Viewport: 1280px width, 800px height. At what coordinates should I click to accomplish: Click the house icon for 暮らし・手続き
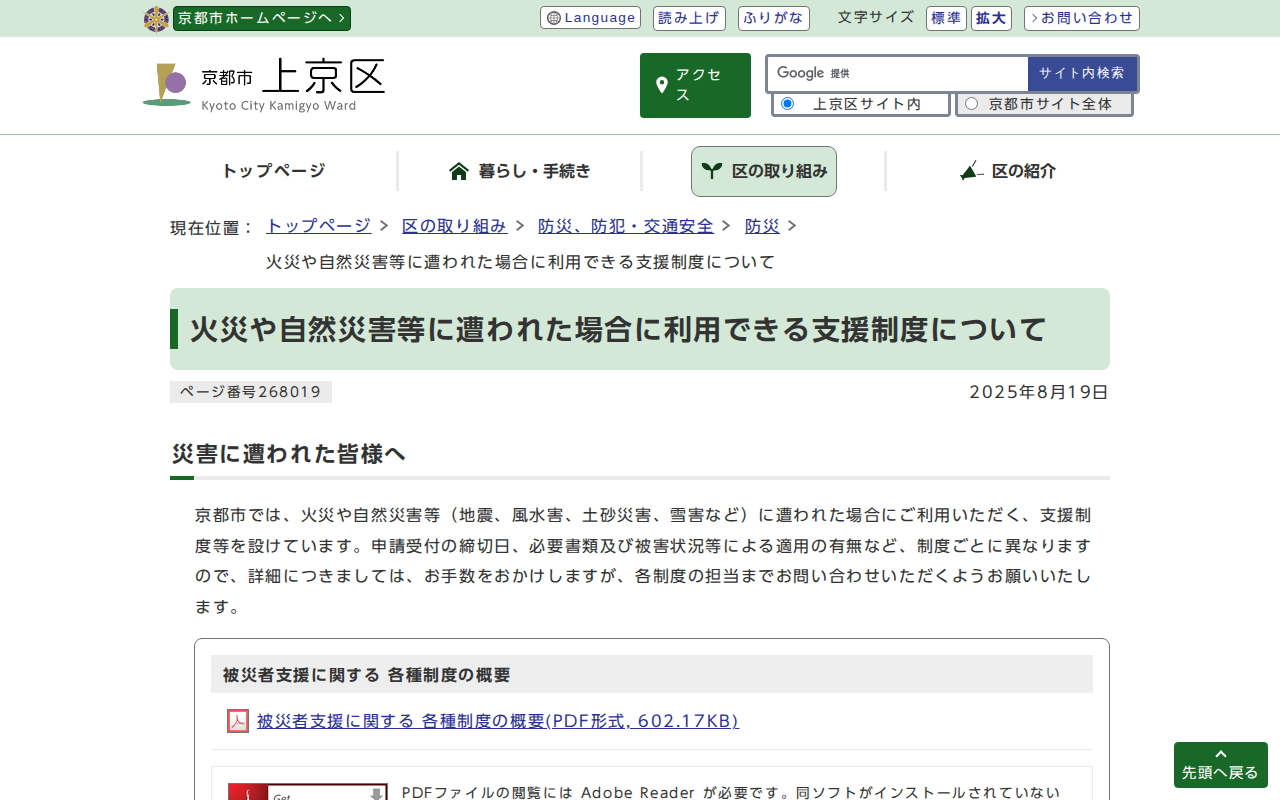[x=459, y=171]
